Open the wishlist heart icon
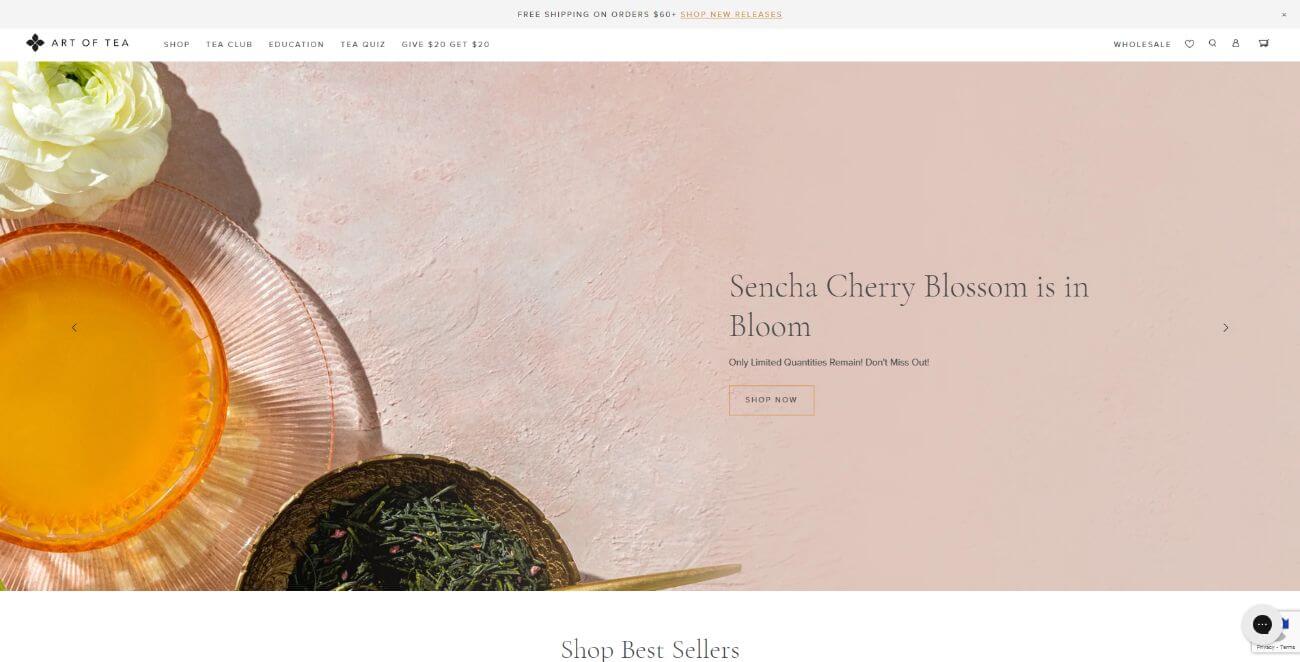This screenshot has width=1300, height=662. pos(1189,44)
